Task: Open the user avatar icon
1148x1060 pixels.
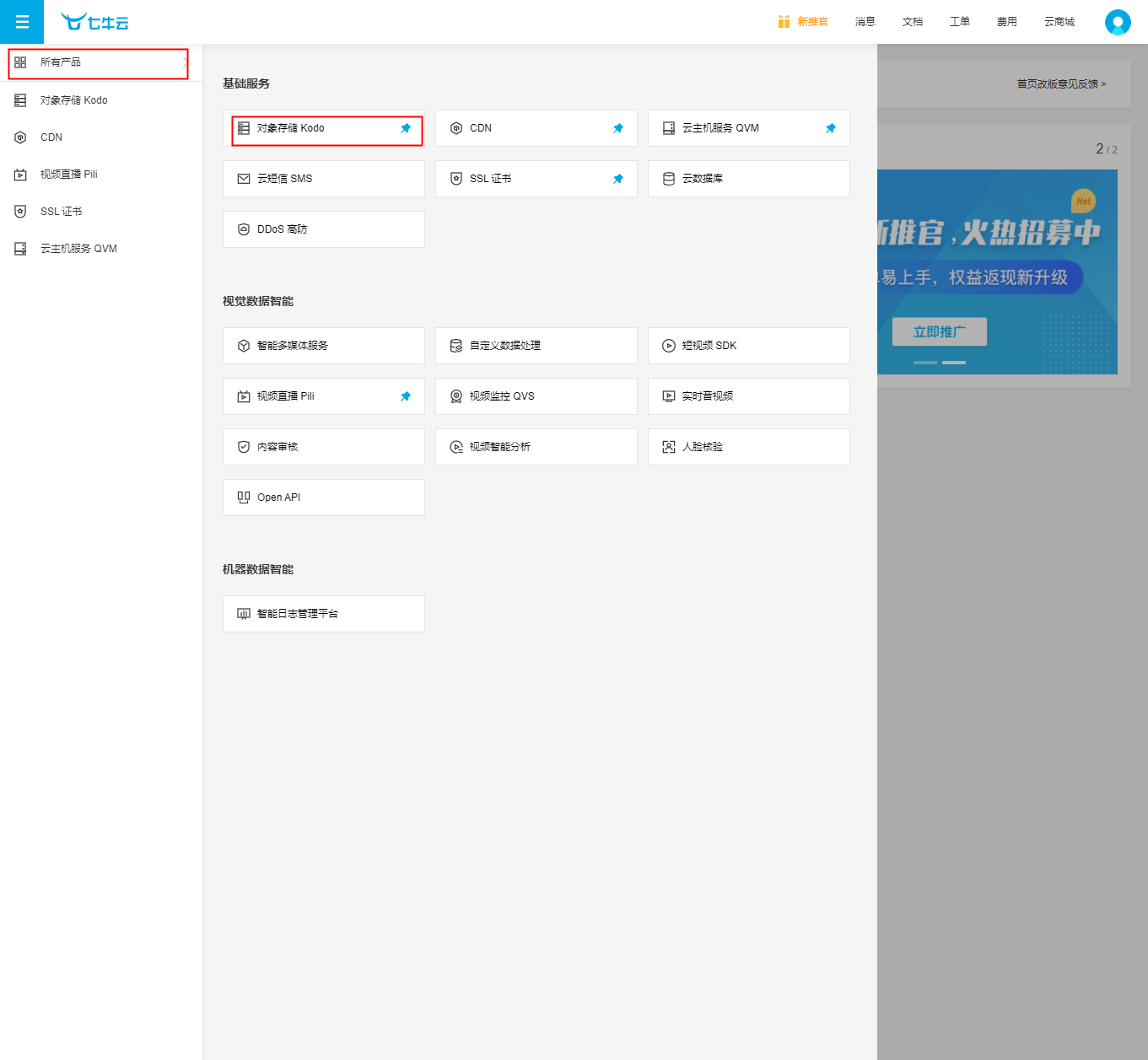Action: [x=1118, y=22]
